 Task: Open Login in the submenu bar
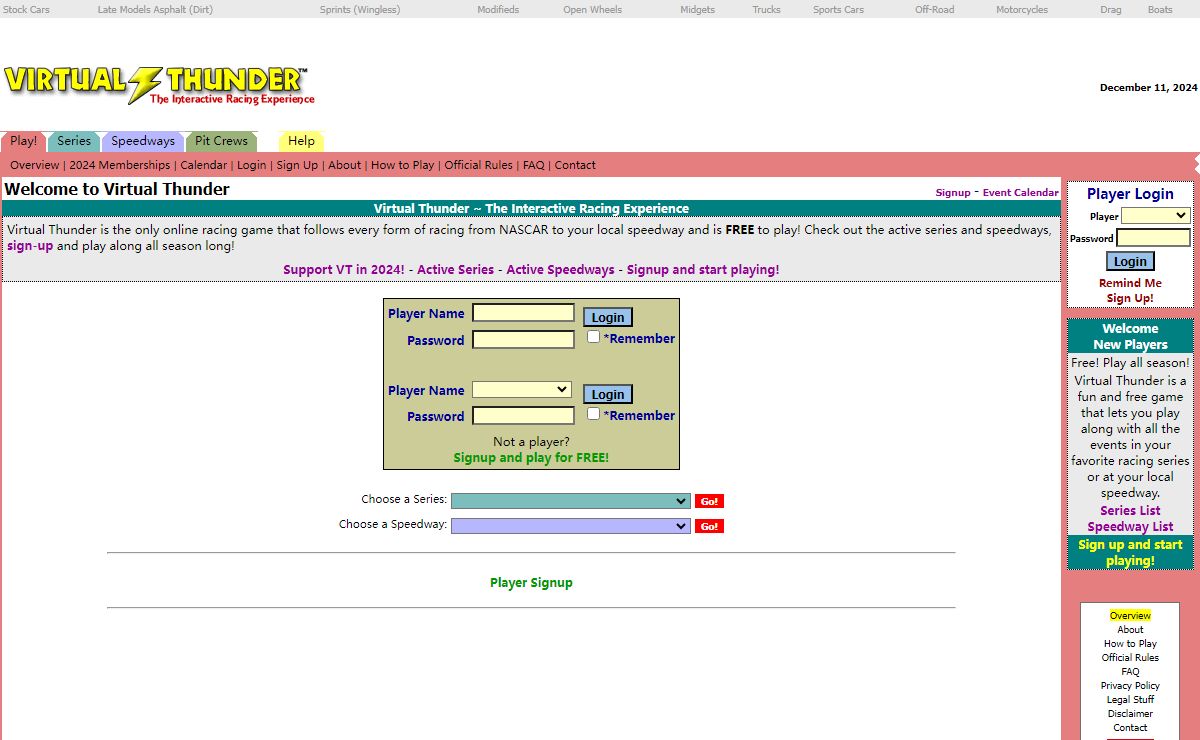click(252, 165)
